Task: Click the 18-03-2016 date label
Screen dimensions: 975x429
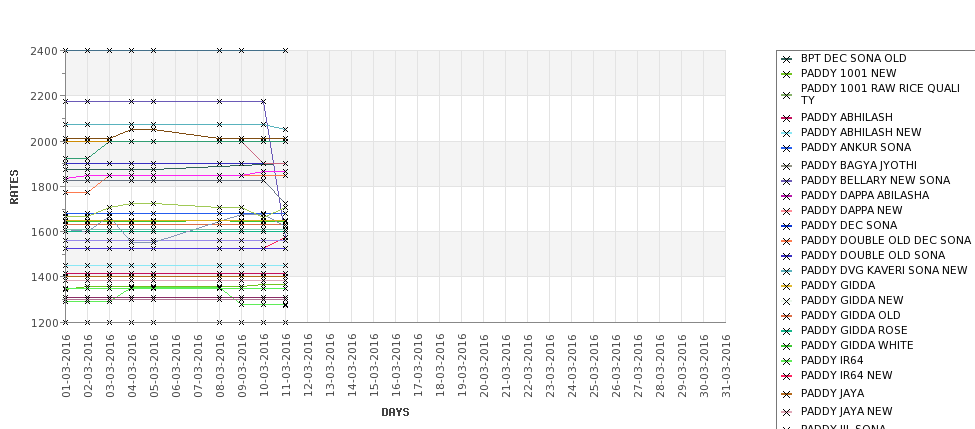Action: pos(440,366)
